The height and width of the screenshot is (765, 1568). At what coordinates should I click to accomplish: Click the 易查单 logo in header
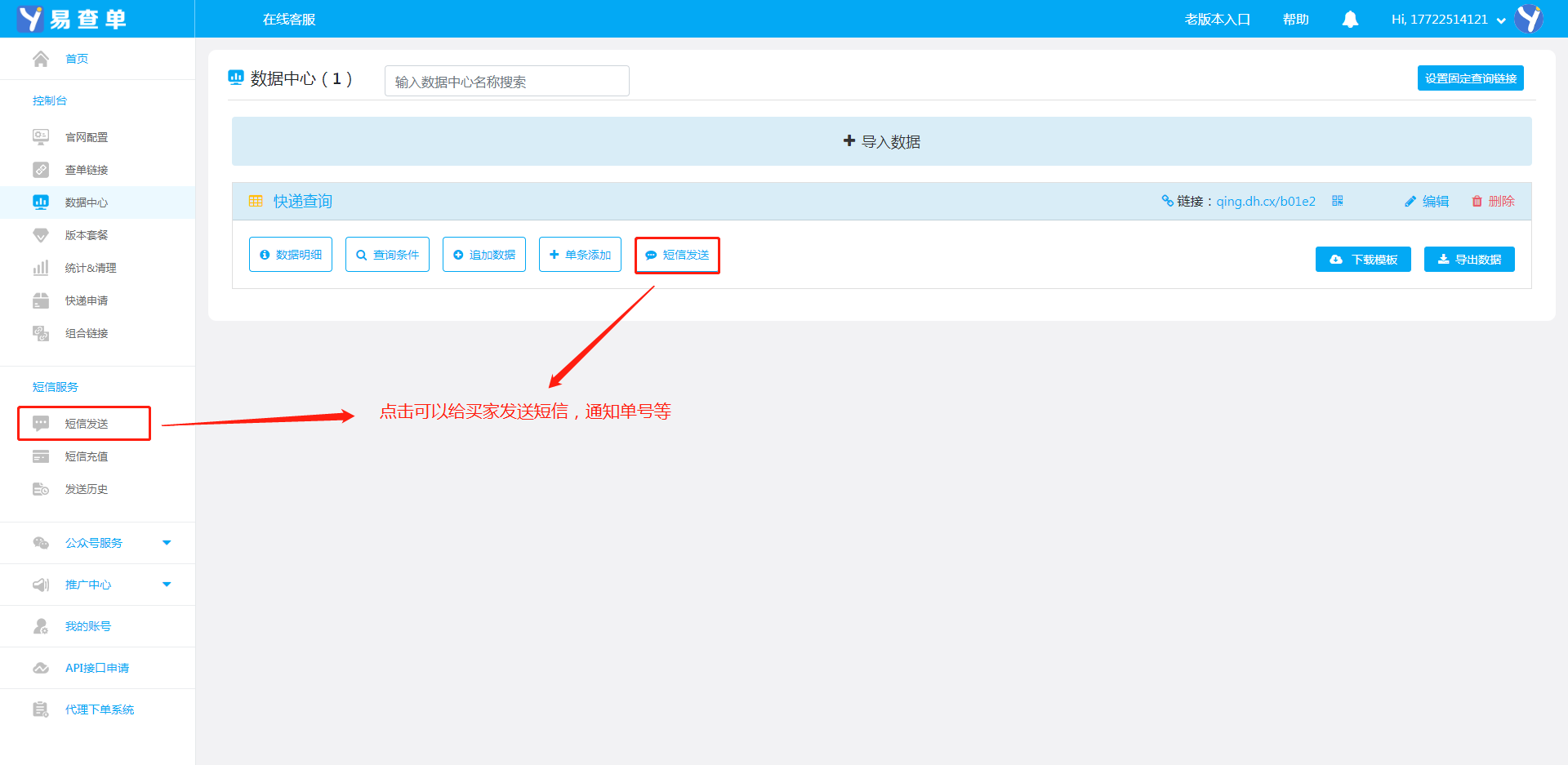tap(72, 19)
